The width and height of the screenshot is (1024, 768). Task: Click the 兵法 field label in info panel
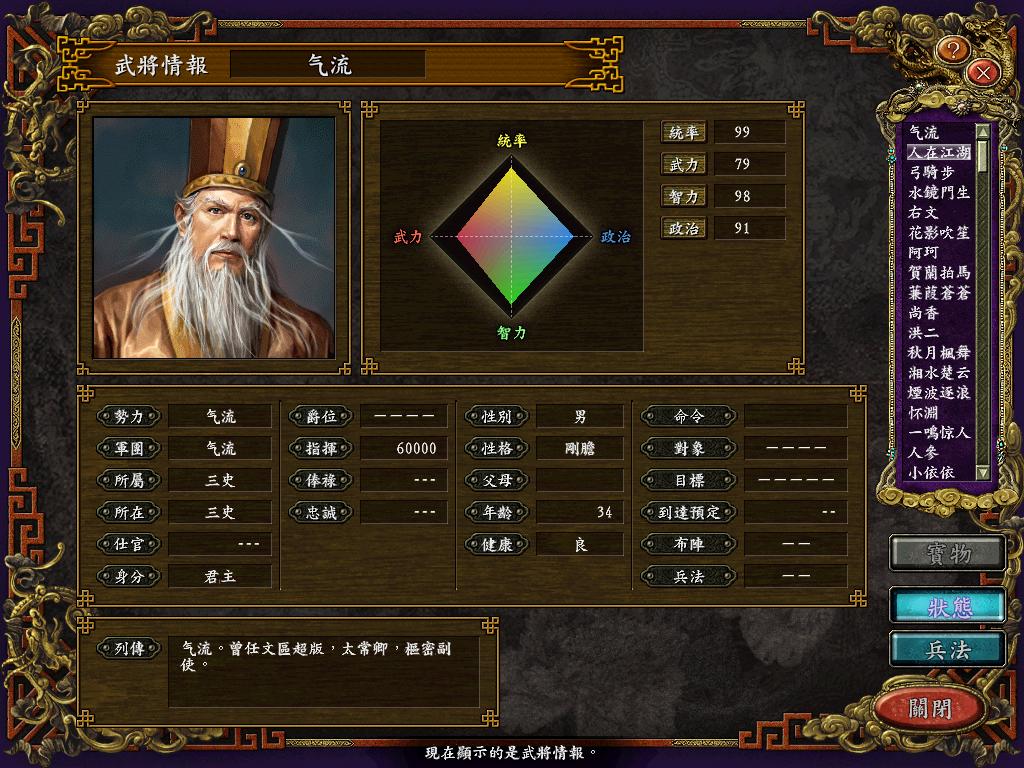click(x=689, y=576)
